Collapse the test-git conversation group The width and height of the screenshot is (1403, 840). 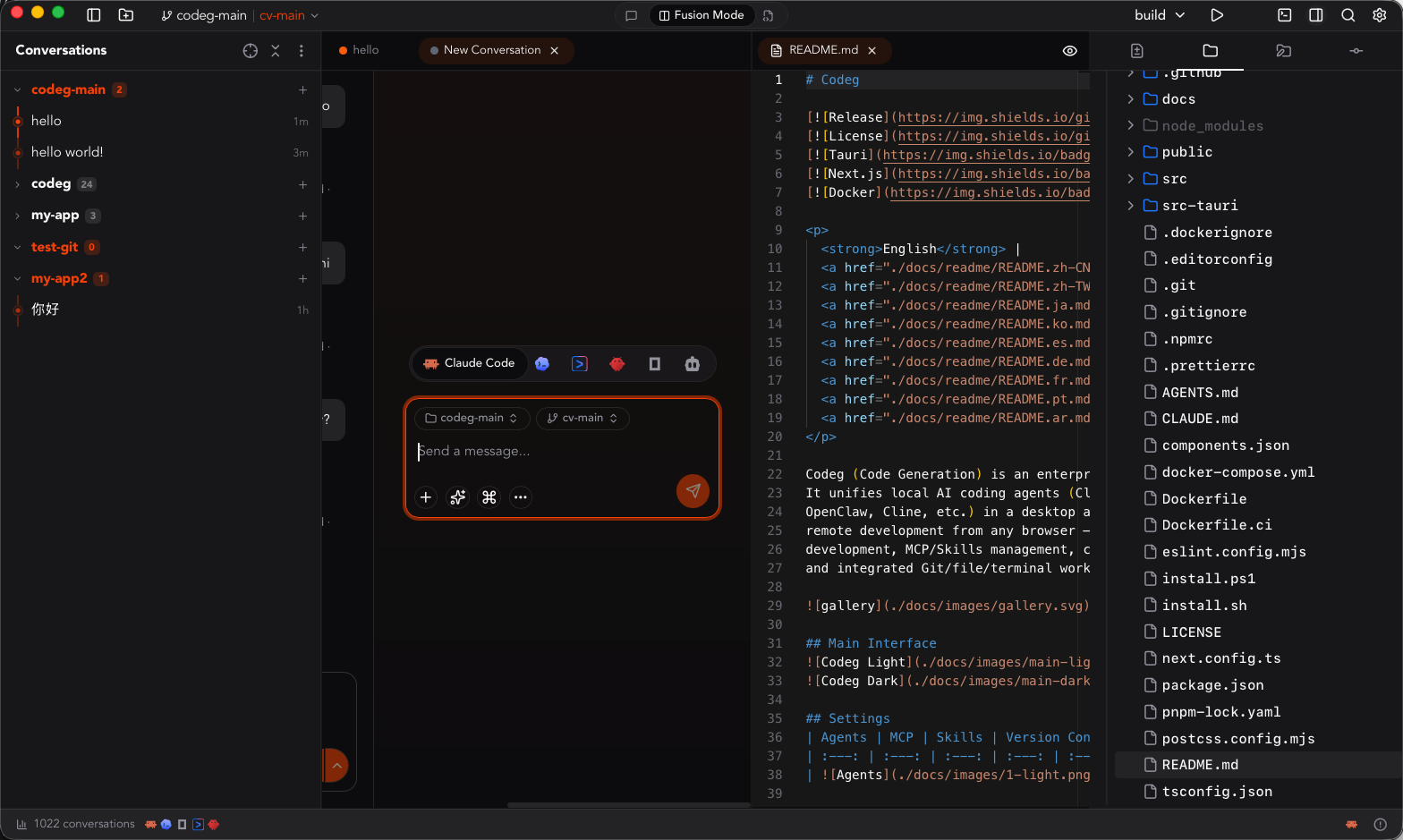[18, 247]
